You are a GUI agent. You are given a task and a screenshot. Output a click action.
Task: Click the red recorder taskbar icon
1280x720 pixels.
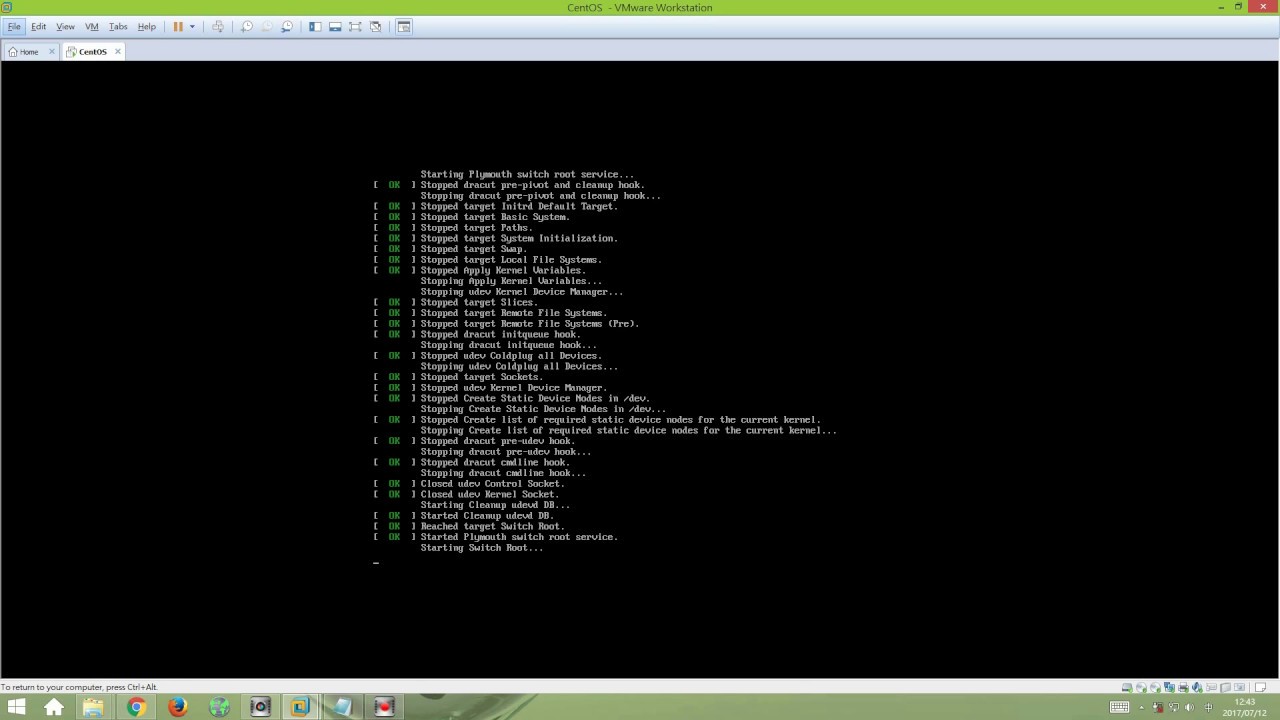[x=384, y=707]
